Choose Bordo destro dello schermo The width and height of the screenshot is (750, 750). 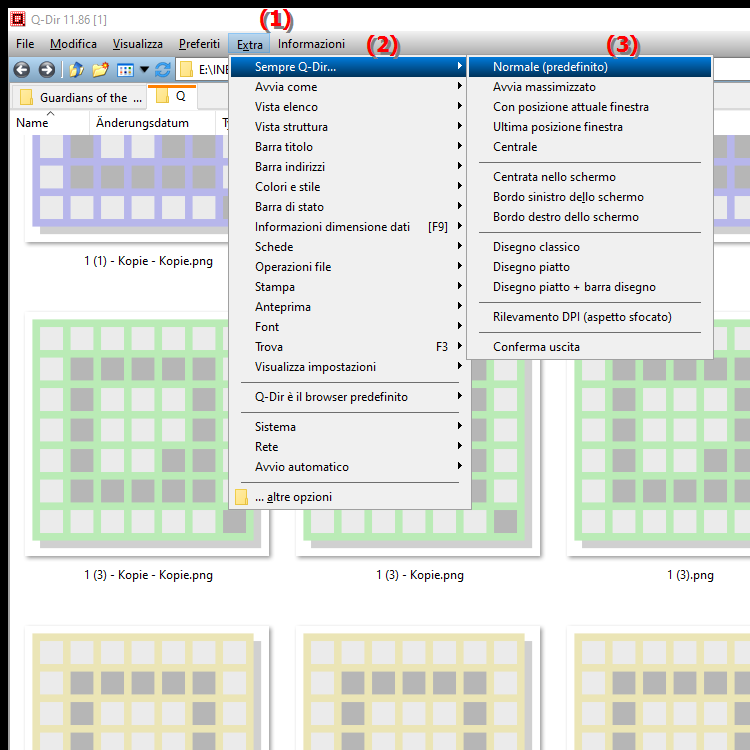[x=590, y=217]
